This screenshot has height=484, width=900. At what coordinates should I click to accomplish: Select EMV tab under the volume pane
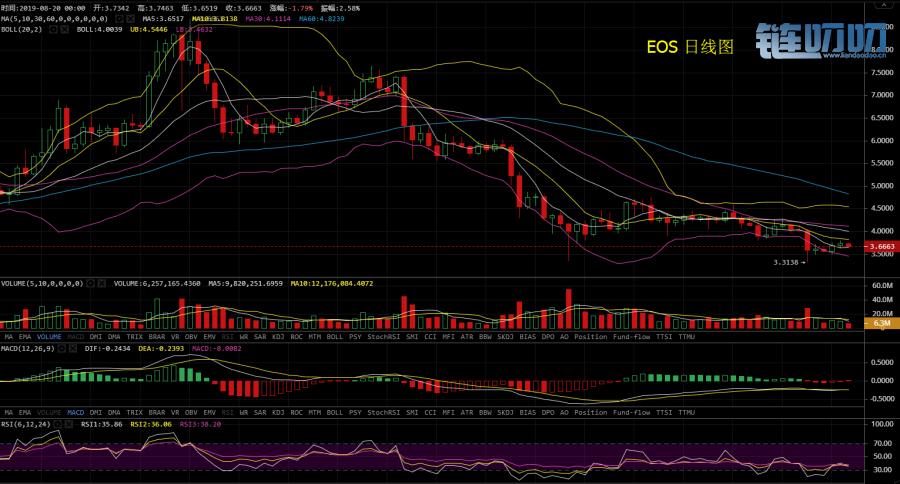(x=210, y=337)
